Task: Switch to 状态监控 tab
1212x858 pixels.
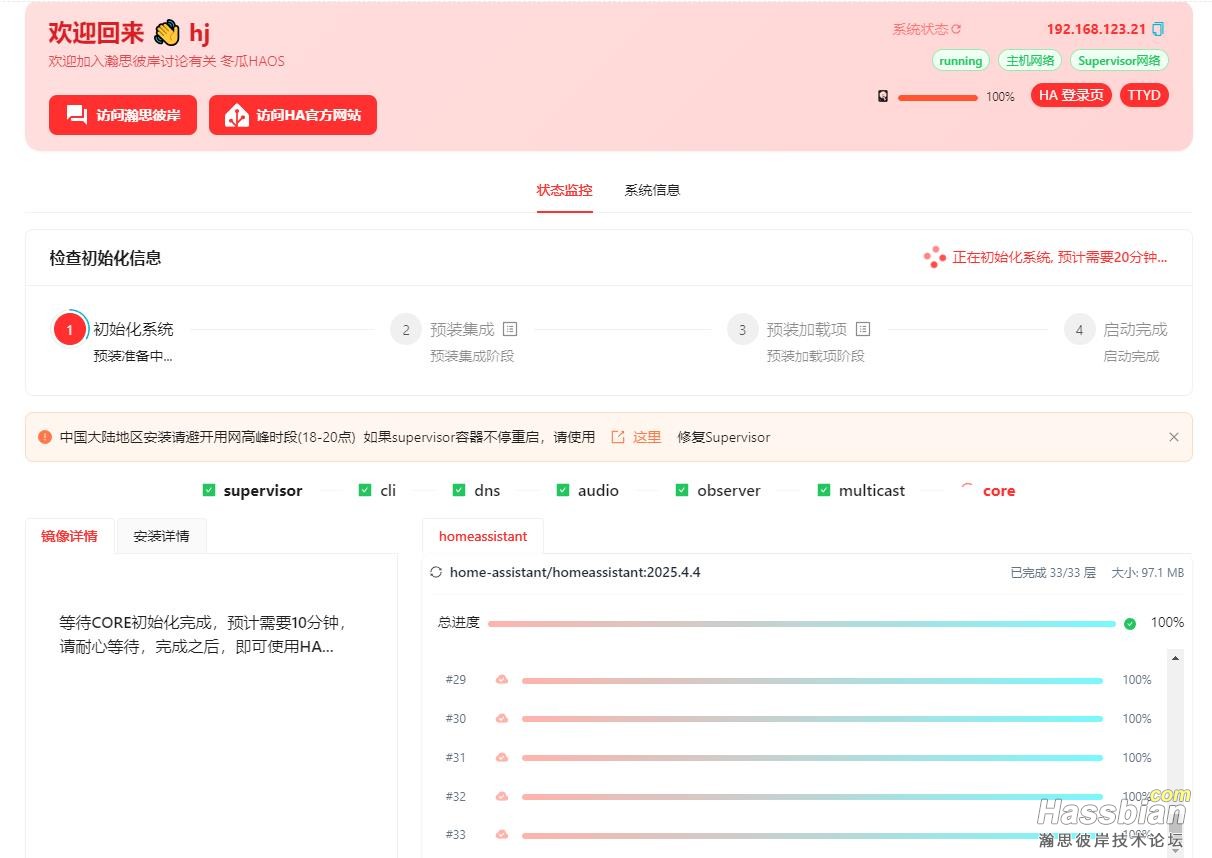Action: (x=564, y=190)
